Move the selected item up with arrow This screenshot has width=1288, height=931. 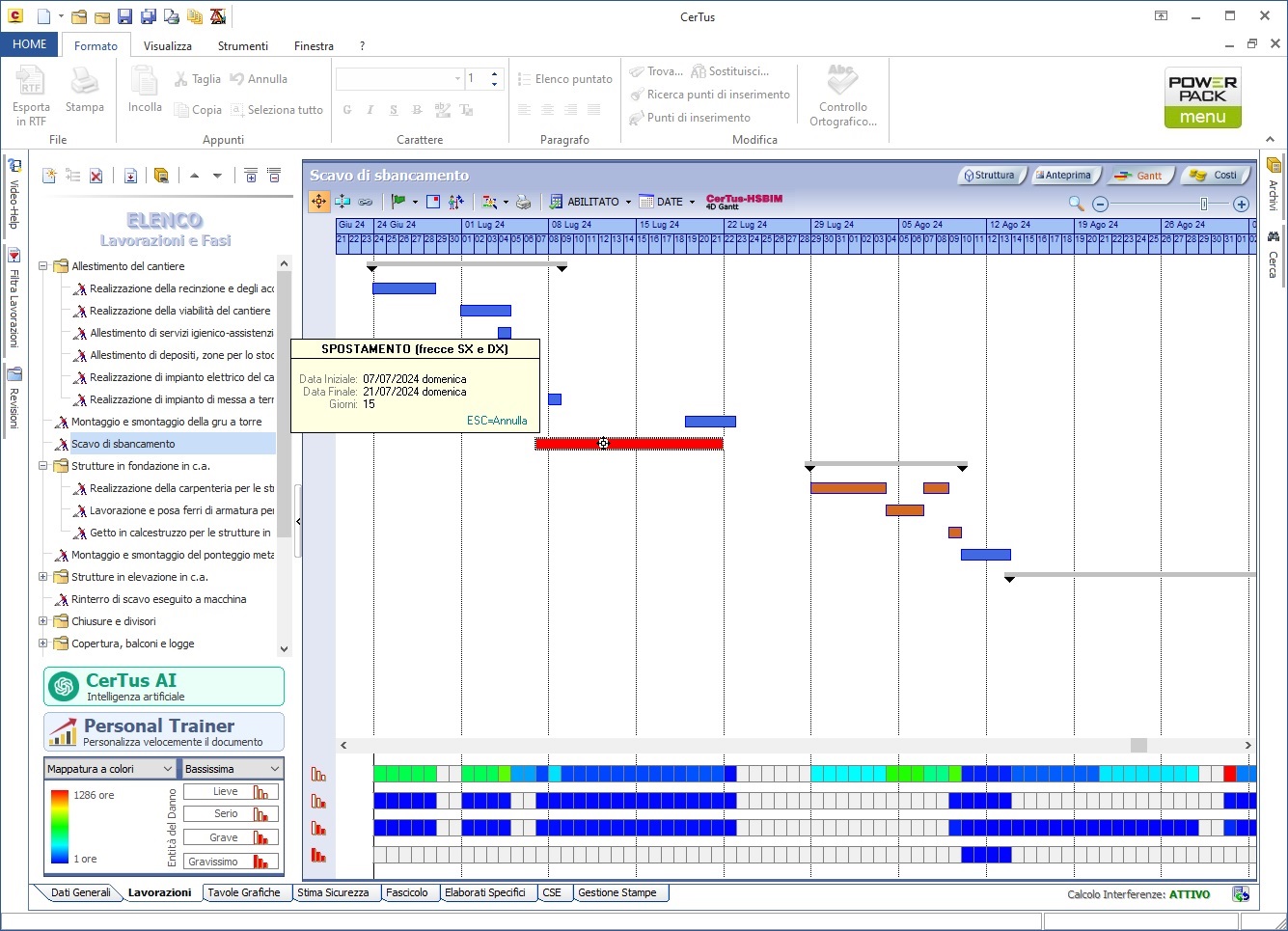coord(194,176)
